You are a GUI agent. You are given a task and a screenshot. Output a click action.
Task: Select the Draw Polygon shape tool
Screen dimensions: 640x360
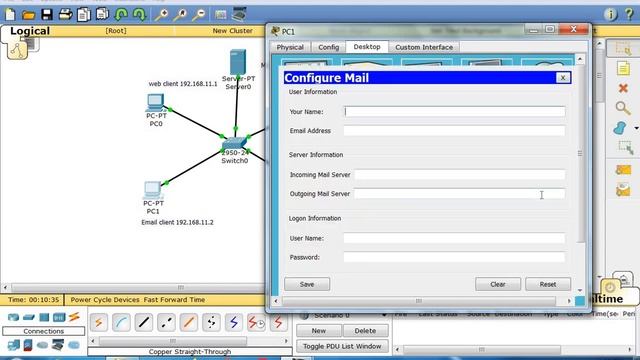tap(620, 128)
